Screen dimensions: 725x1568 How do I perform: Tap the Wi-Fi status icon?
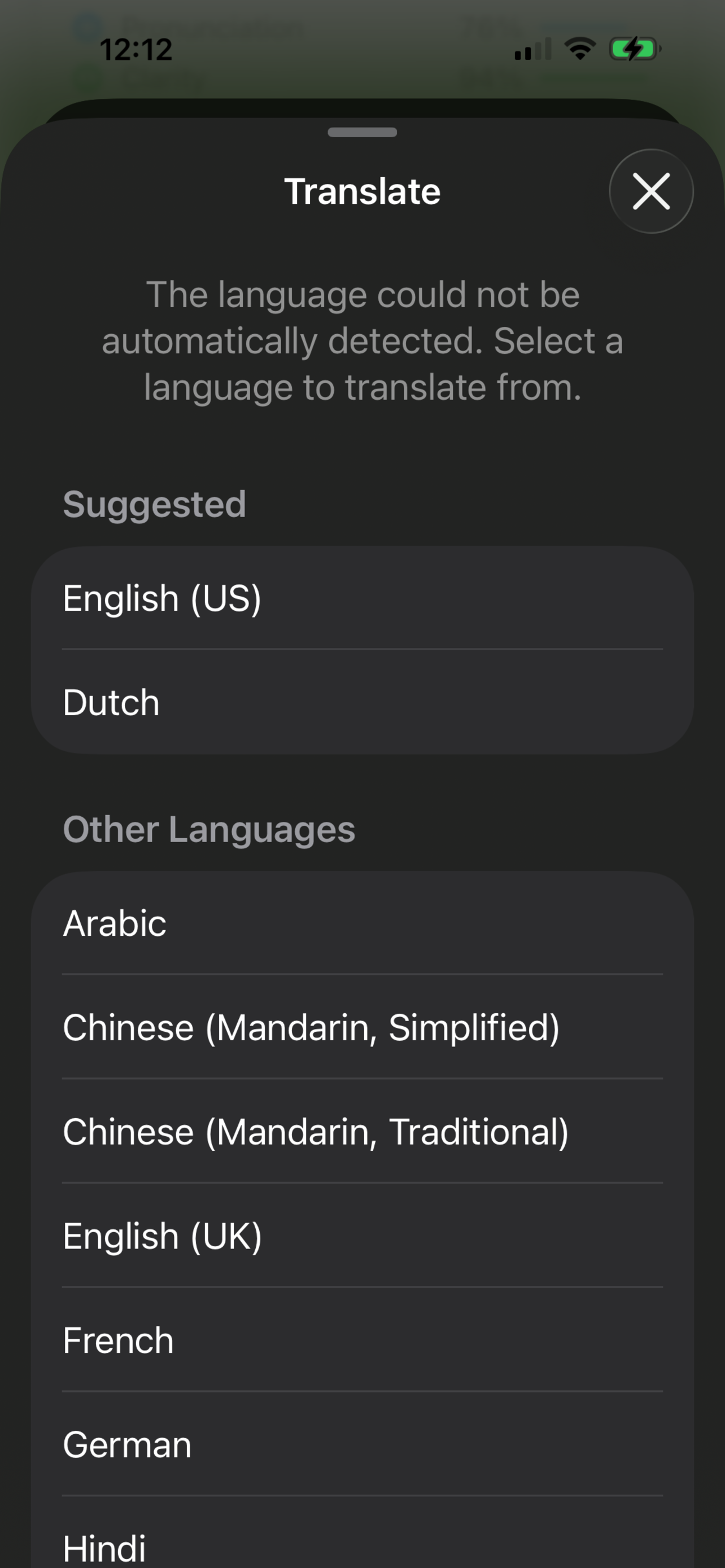tap(577, 50)
